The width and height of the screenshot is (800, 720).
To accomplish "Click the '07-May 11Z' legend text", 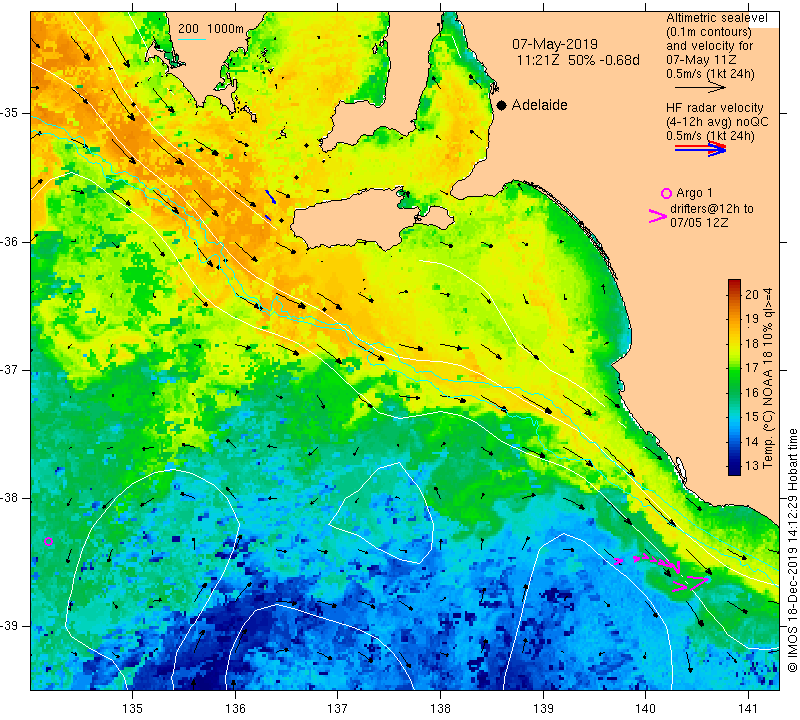I will point(701,60).
